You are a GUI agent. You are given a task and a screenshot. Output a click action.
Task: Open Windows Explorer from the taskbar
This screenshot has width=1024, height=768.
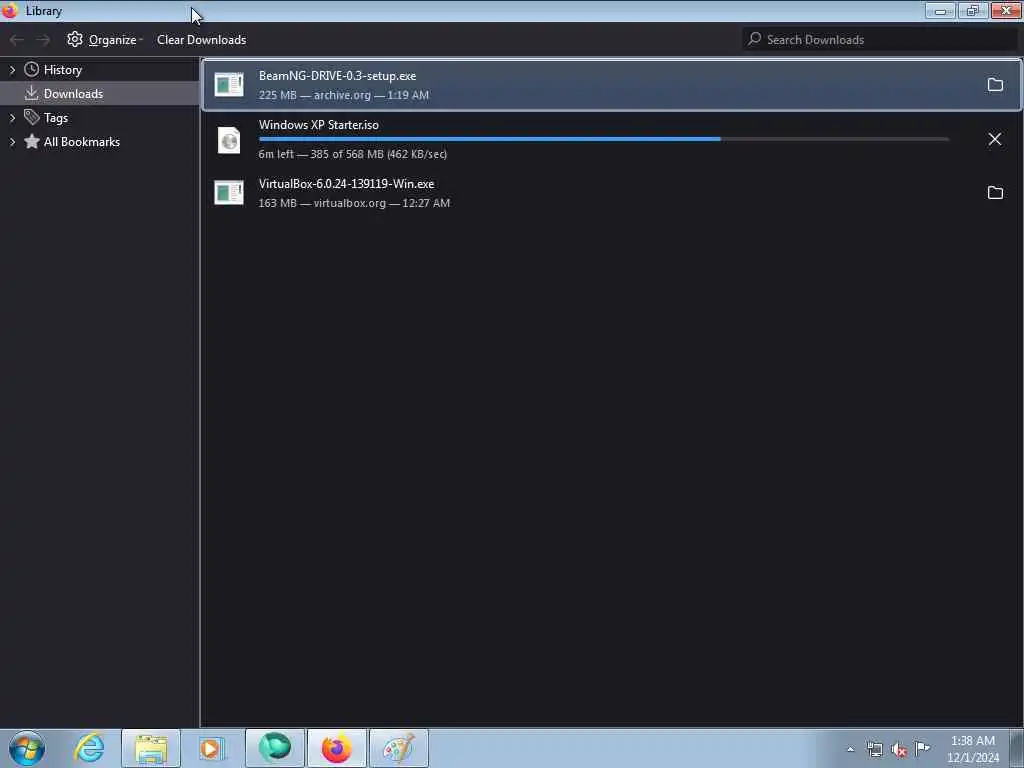[151, 748]
